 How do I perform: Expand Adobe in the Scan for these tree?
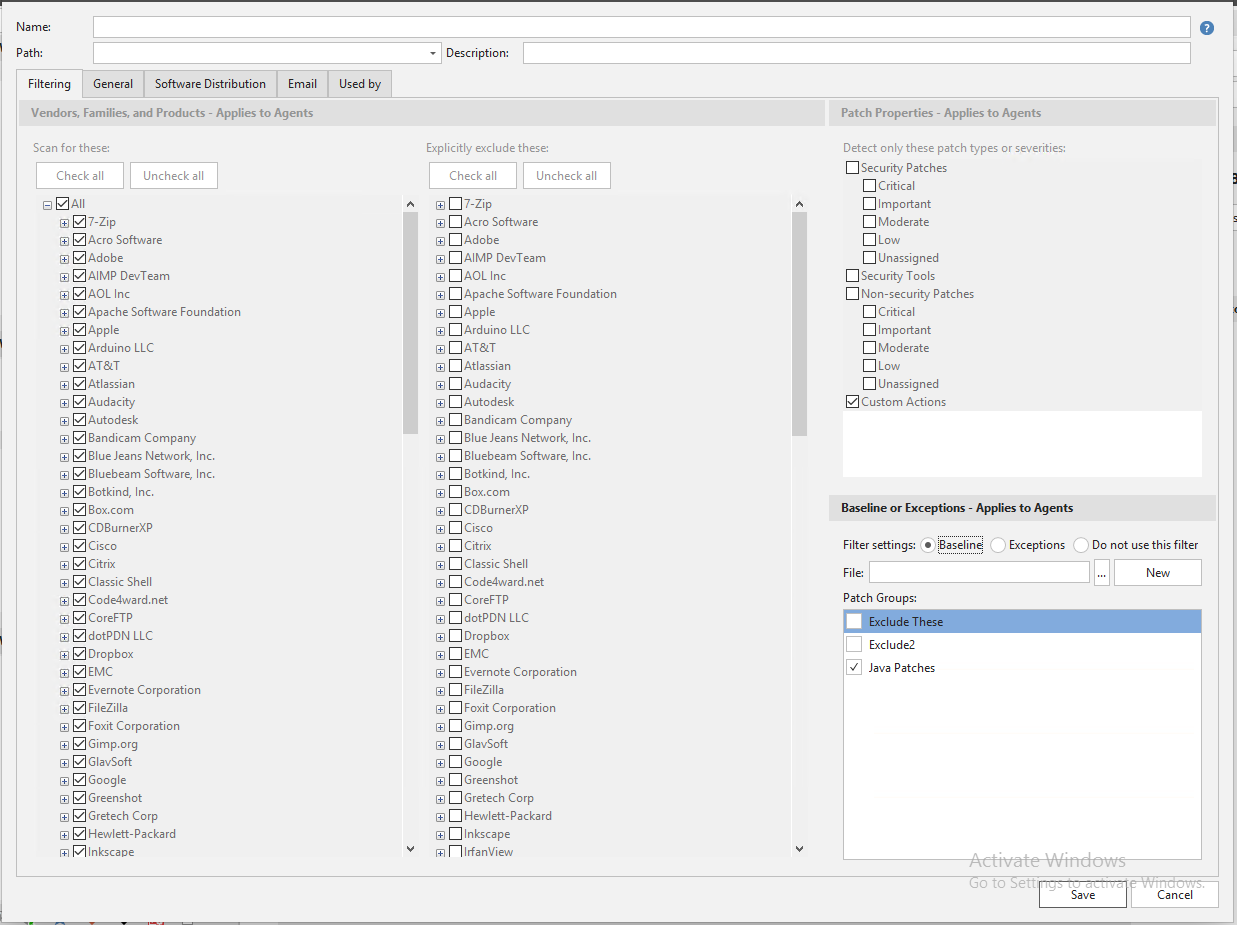64,258
